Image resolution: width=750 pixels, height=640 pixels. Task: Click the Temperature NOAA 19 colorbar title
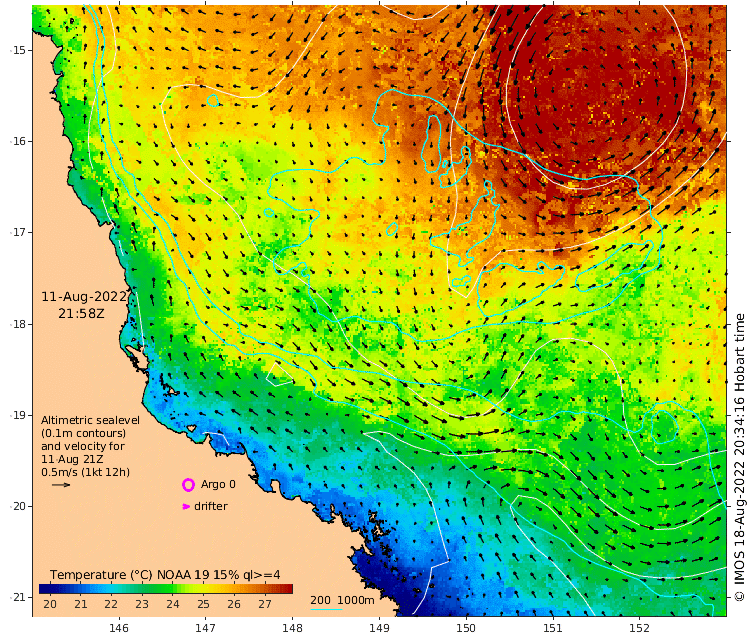click(165, 574)
